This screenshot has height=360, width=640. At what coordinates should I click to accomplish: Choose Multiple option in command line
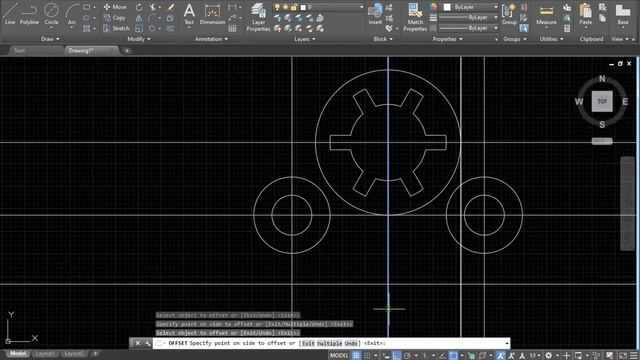pyautogui.click(x=330, y=343)
